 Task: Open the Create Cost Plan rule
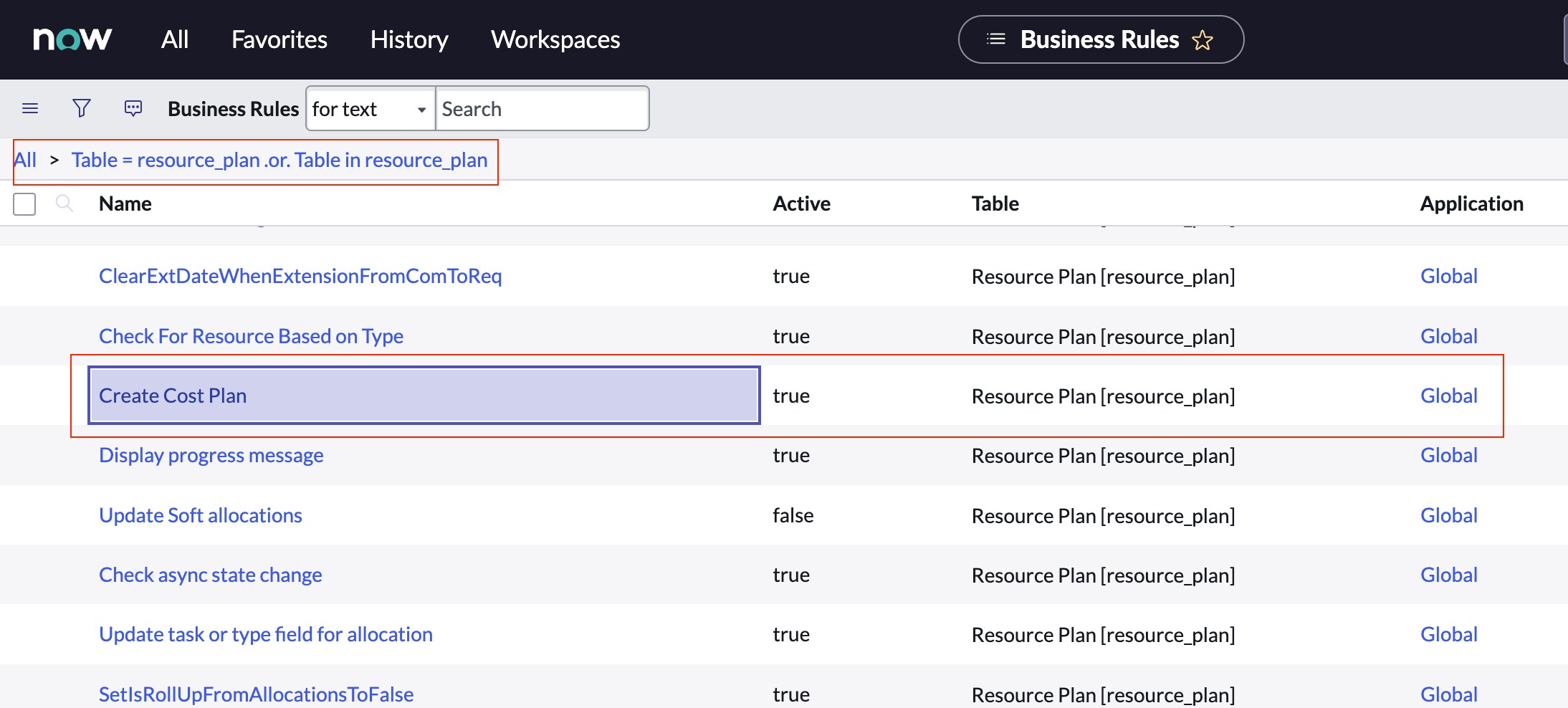pyautogui.click(x=173, y=396)
